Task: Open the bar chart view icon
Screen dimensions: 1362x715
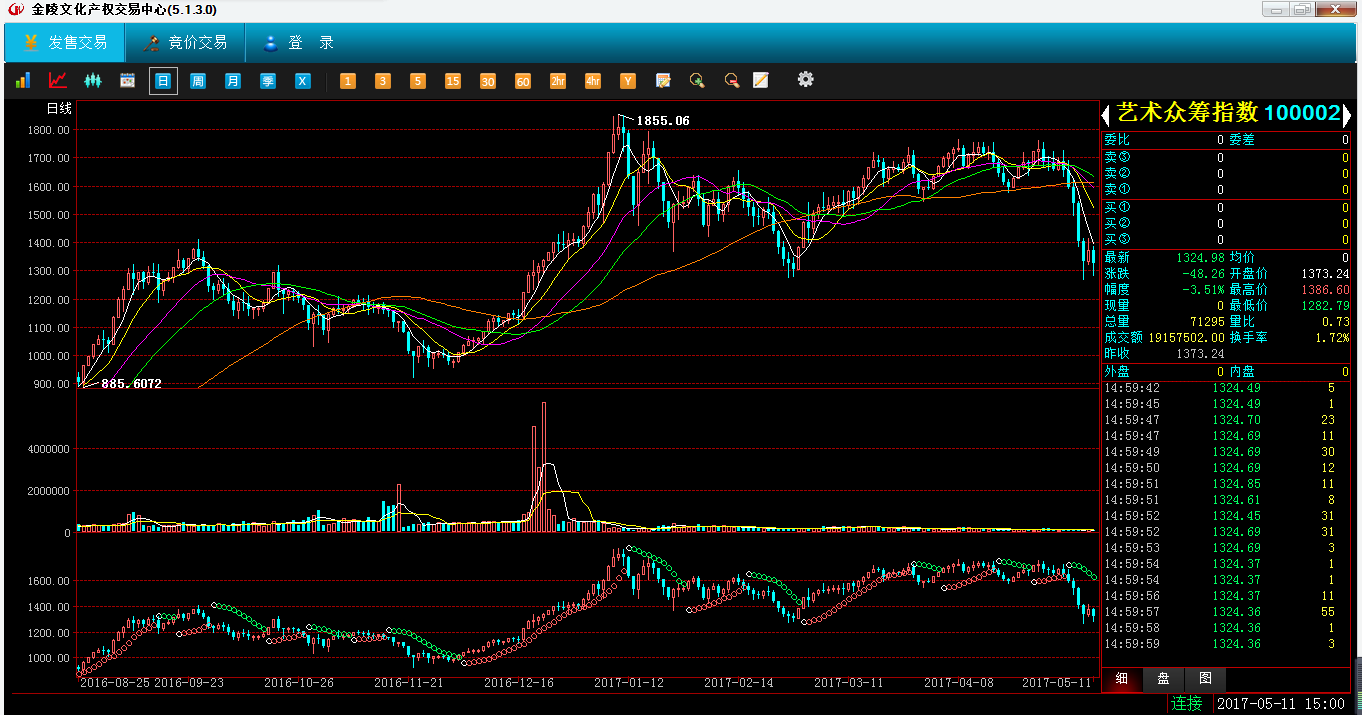Action: click(23, 80)
